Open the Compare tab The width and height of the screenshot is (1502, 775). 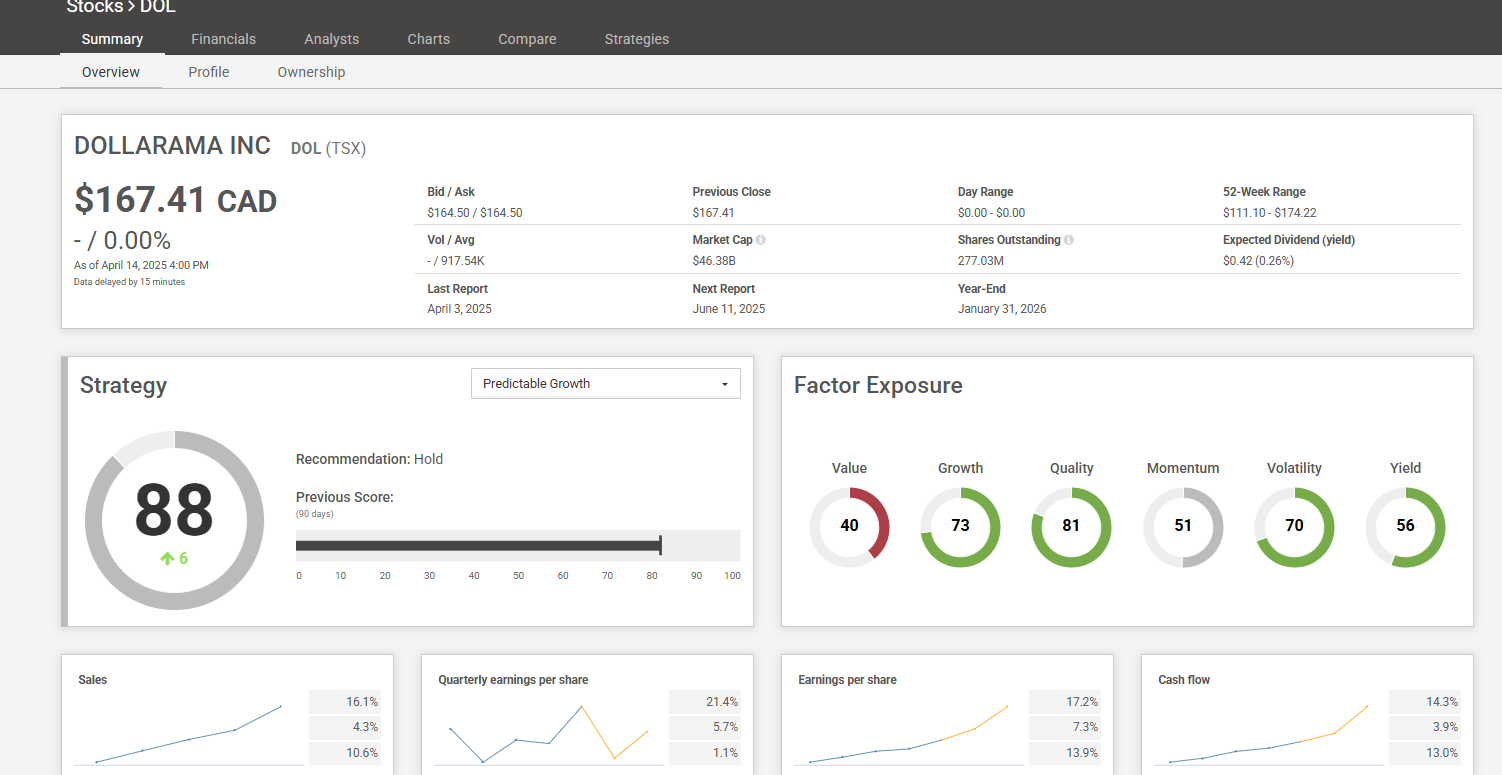[527, 39]
